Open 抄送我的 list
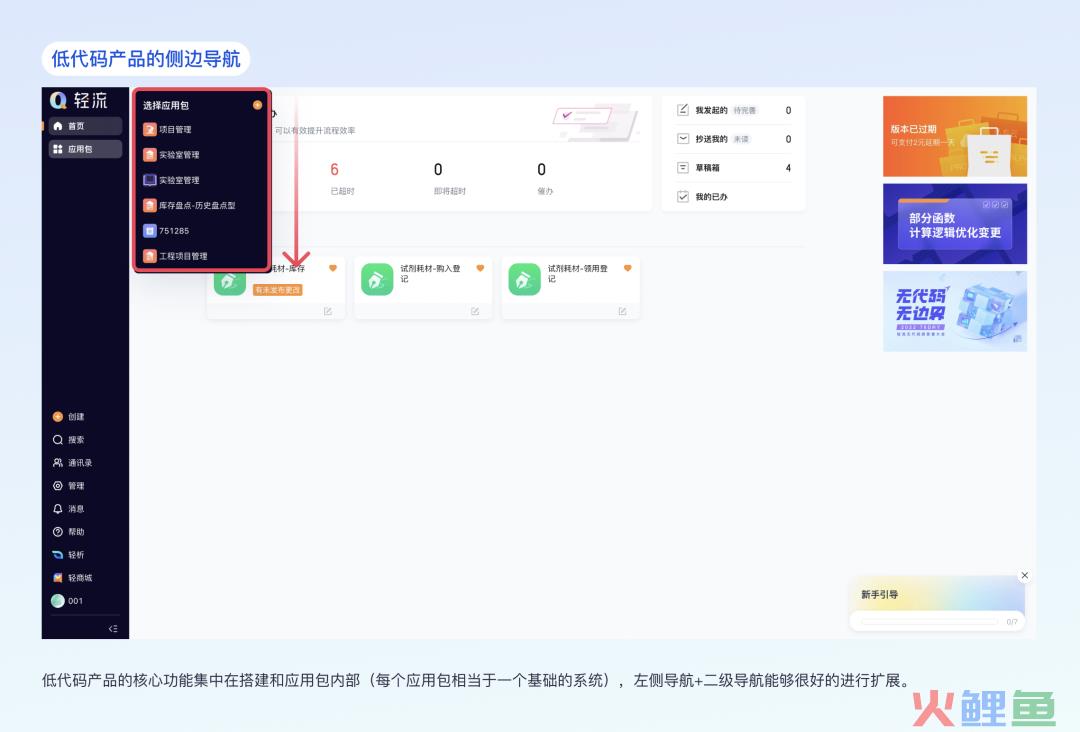Image resolution: width=1080 pixels, height=732 pixels. pos(734,139)
